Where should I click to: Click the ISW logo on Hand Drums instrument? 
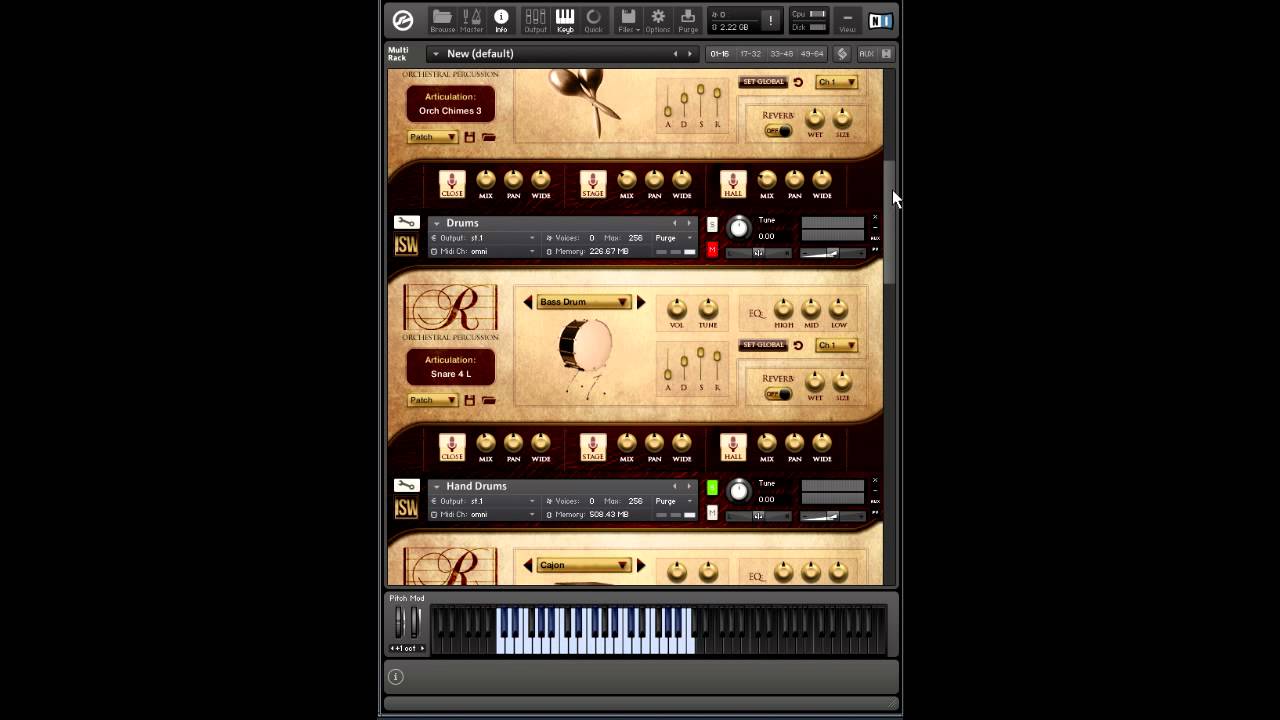tap(406, 509)
